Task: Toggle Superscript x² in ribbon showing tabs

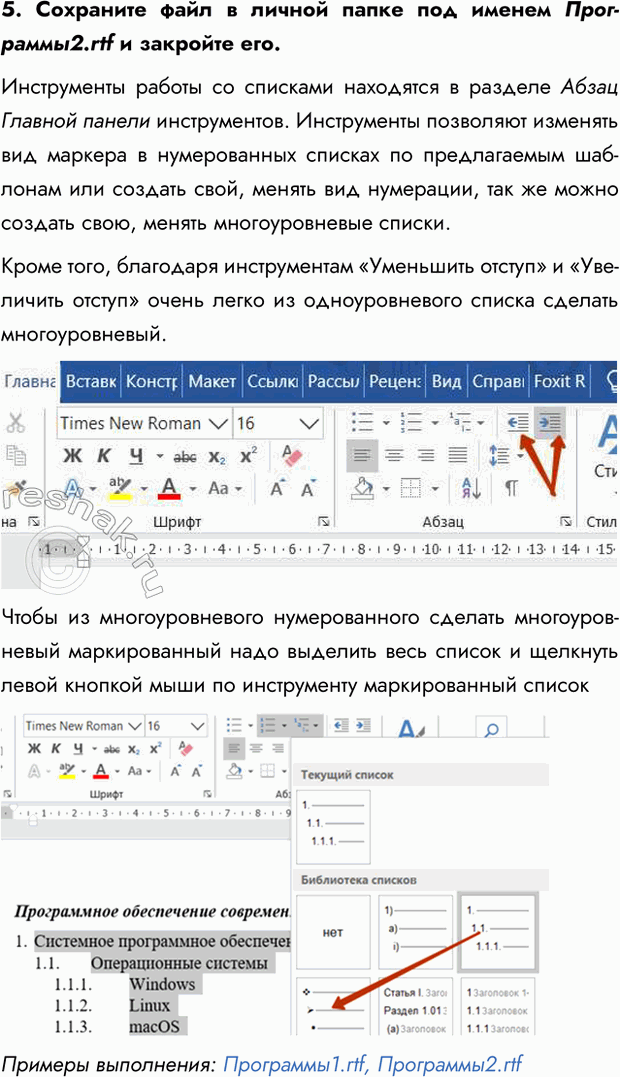Action: tap(249, 455)
